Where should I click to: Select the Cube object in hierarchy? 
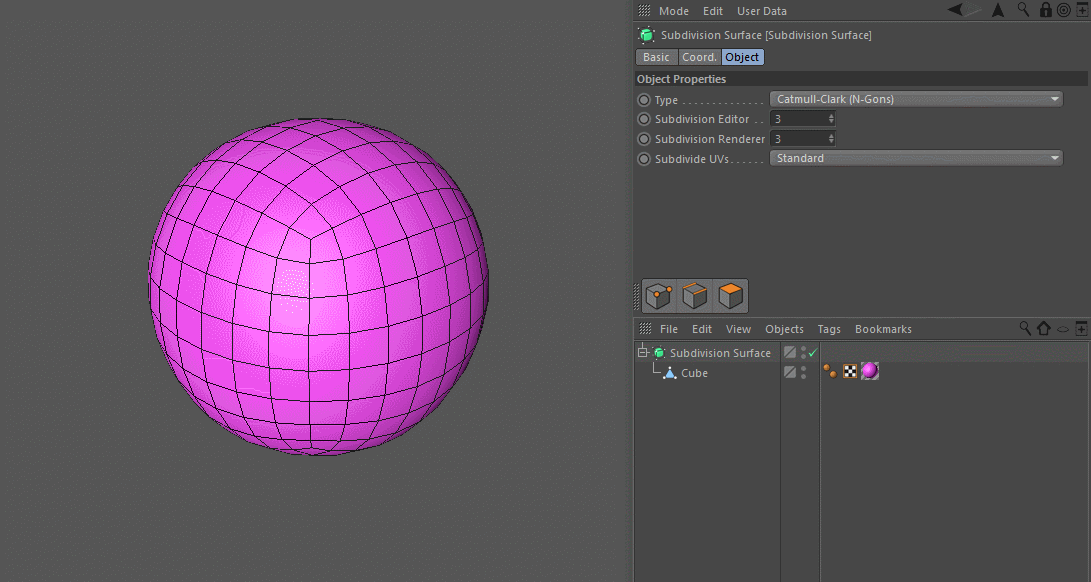pyautogui.click(x=694, y=373)
